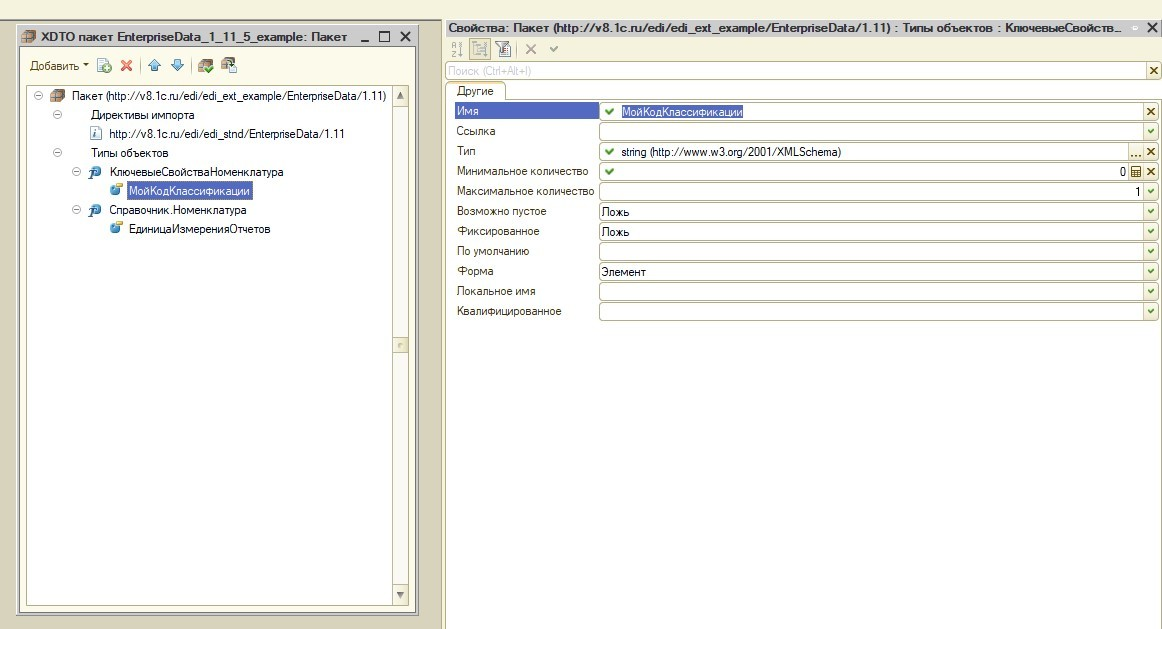The width and height of the screenshot is (1162, 648).
Task: Collapse the КлючевыеСвойстваНоменклатура tree node
Action: [77, 172]
